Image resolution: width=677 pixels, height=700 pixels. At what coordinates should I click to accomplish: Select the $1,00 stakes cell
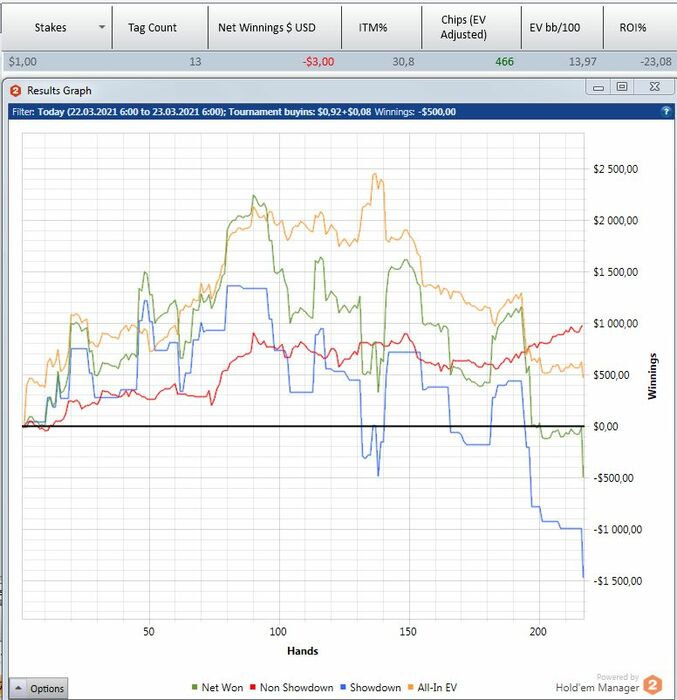point(22,62)
